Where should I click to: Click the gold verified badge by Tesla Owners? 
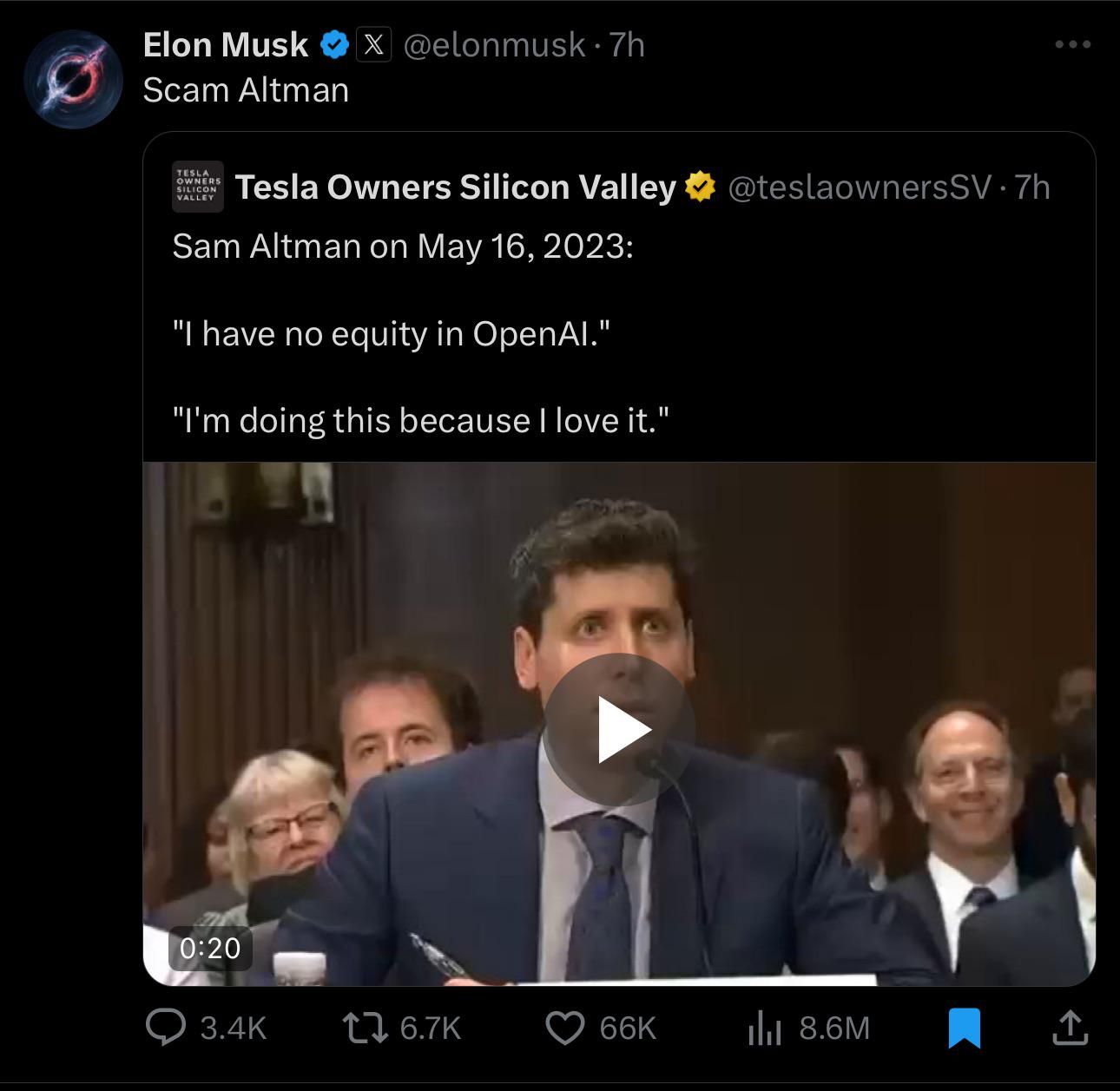700,187
